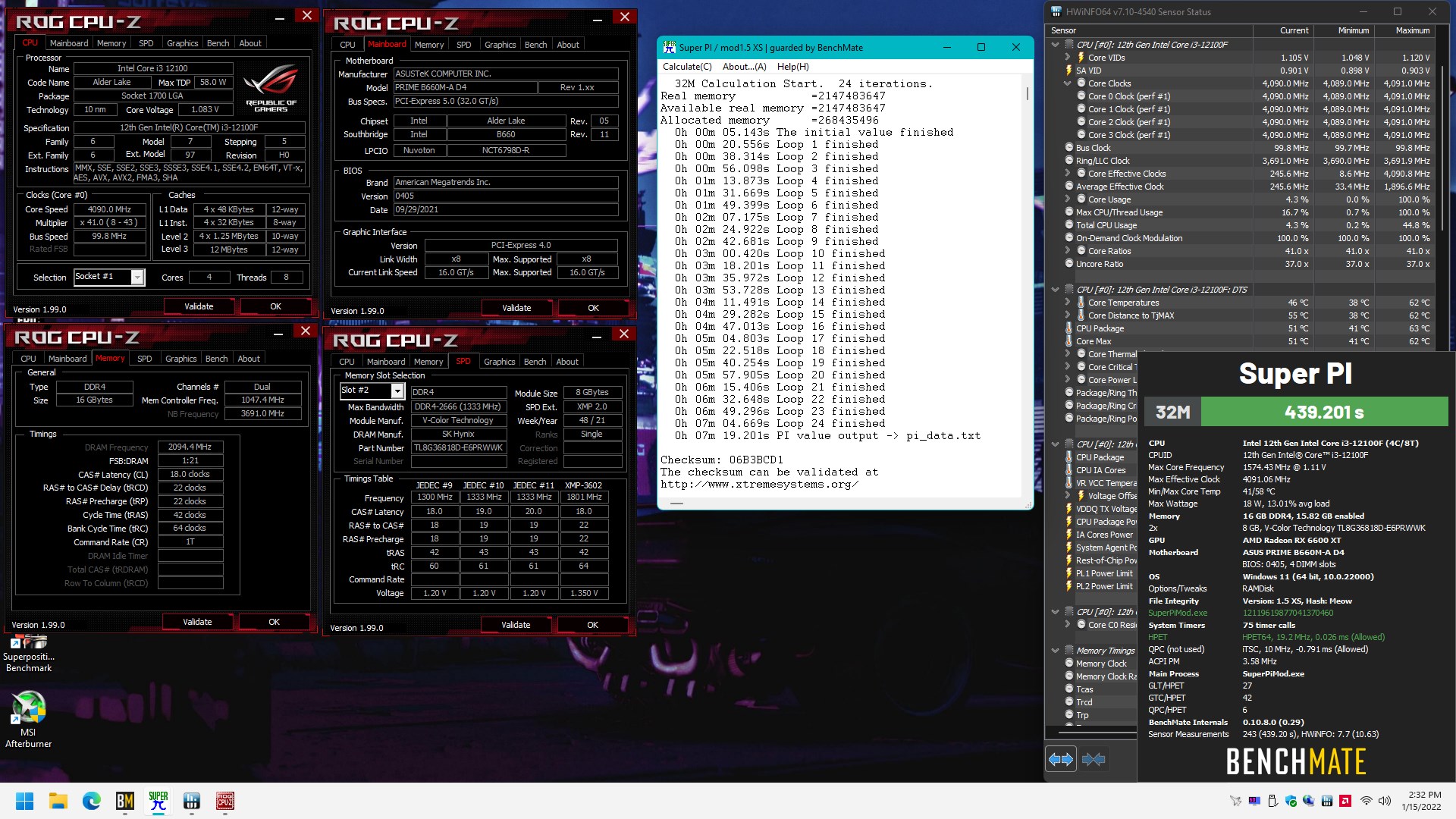
Task: Click the Super PI window title icon
Action: click(669, 47)
